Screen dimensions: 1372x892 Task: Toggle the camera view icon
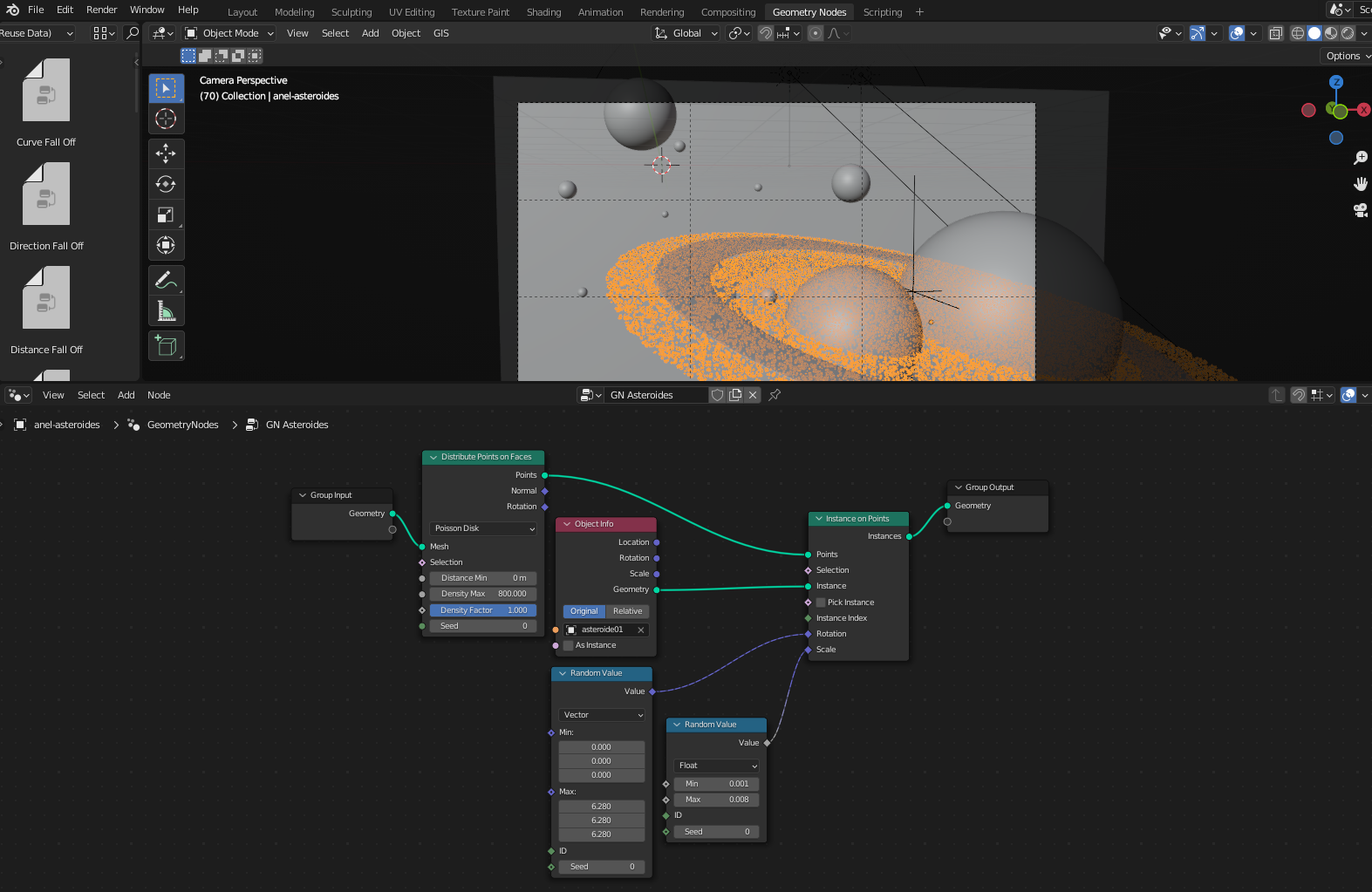(1360, 210)
